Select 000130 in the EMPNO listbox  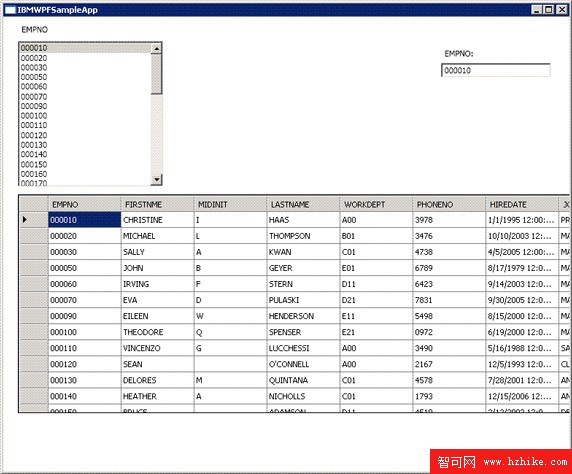coord(85,145)
